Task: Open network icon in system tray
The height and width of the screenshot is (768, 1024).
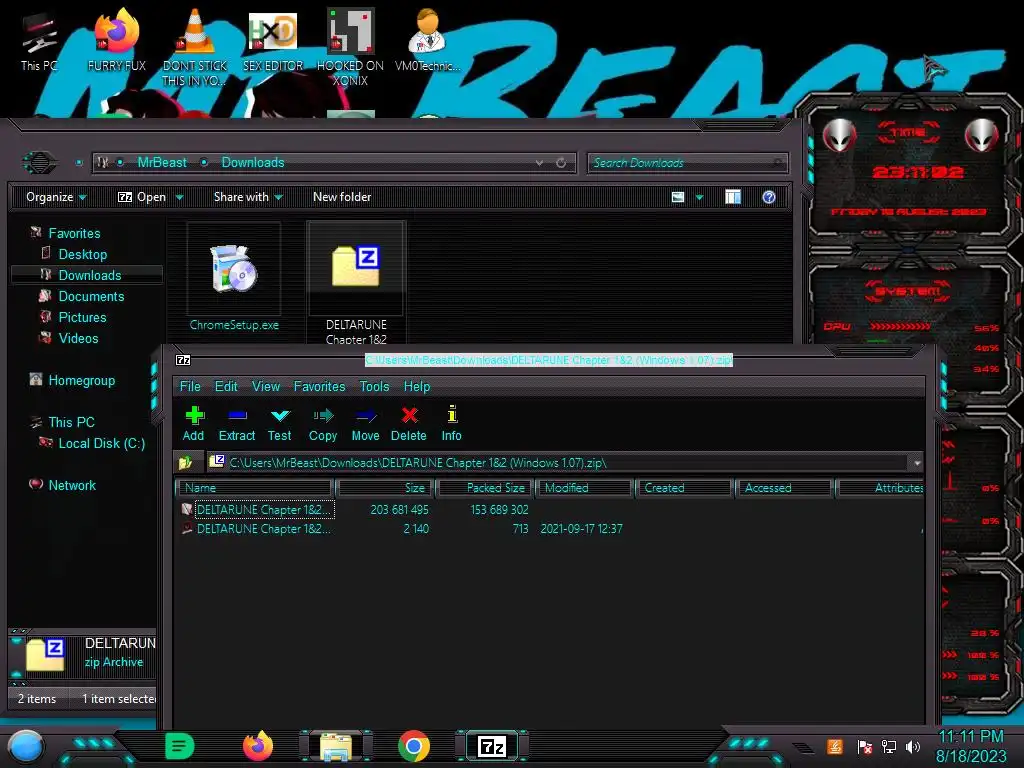Action: (x=889, y=746)
